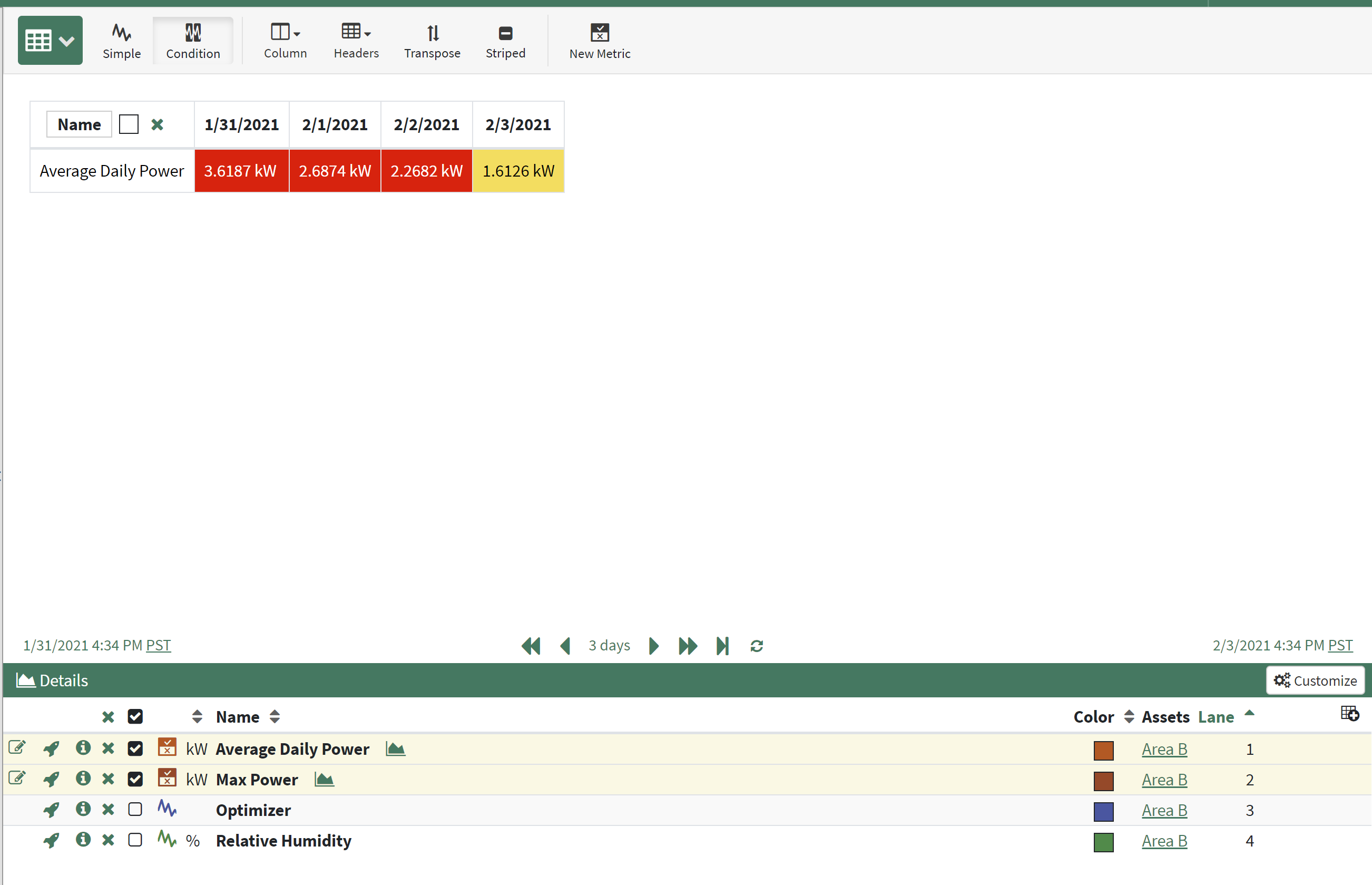Enable the Relative Humidity checkbox
Image resolution: width=1372 pixels, height=885 pixels.
pyautogui.click(x=135, y=840)
